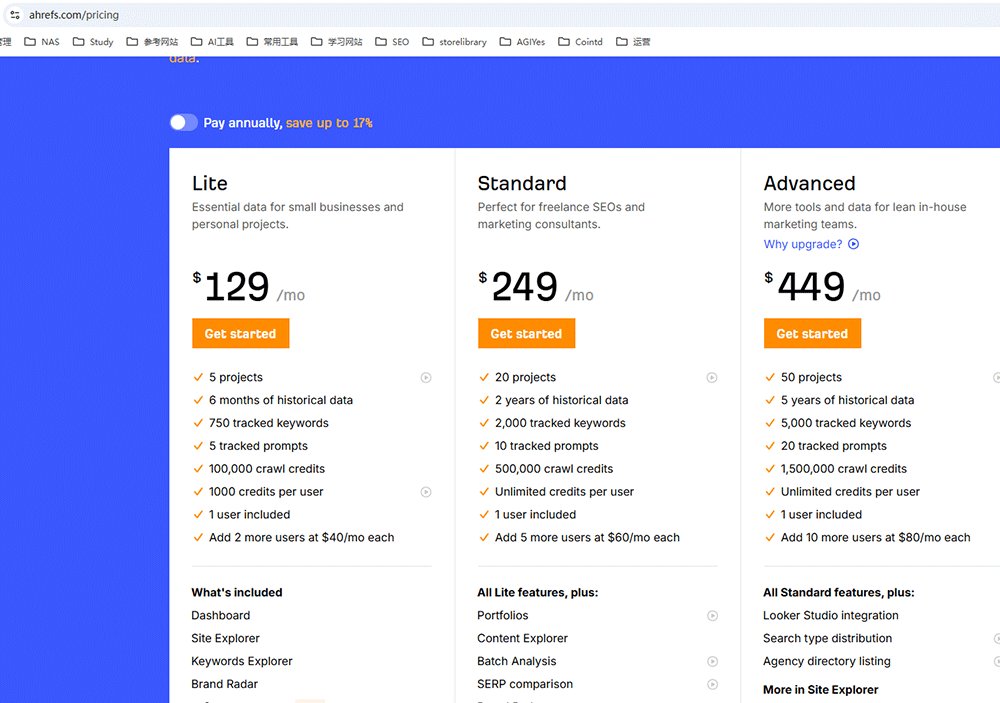
Task: Open the Why upgrade? link
Action: (x=803, y=244)
